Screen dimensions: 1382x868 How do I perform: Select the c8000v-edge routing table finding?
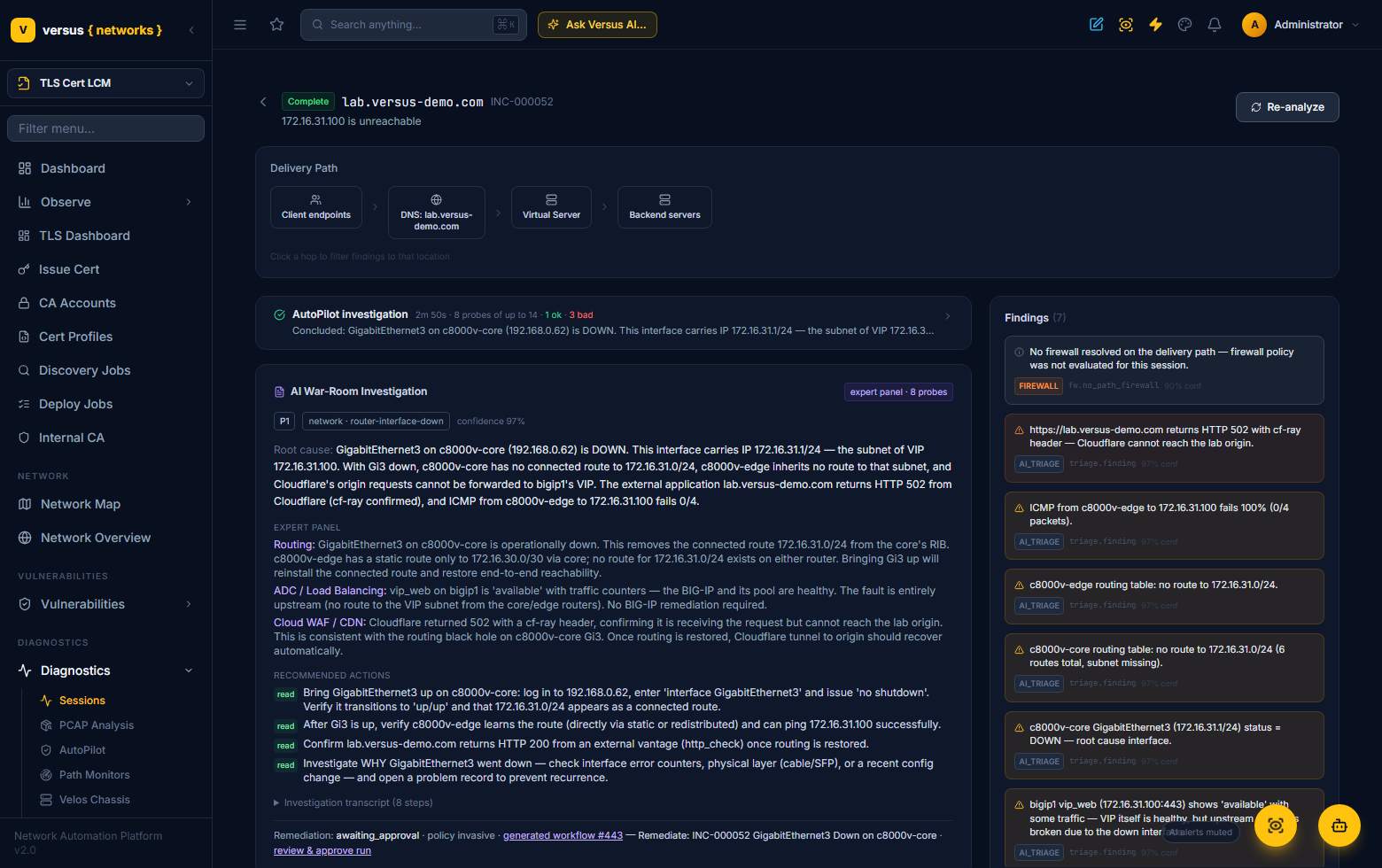[x=1164, y=594]
